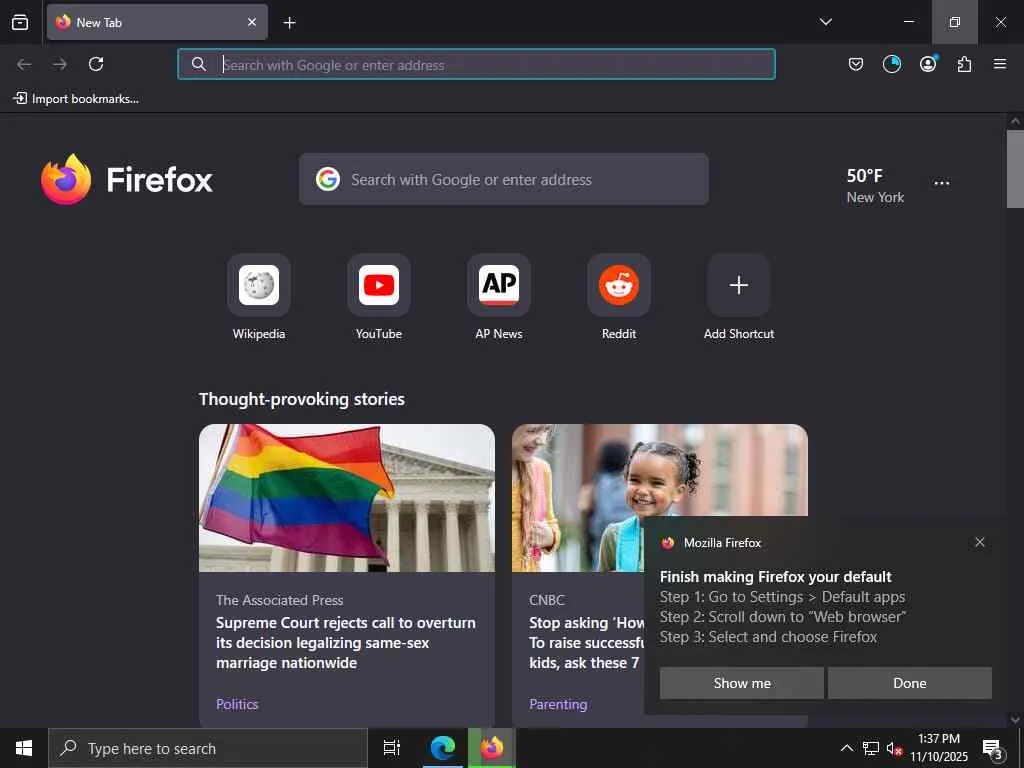Open the clock showing 1:37 PM

pyautogui.click(x=939, y=748)
